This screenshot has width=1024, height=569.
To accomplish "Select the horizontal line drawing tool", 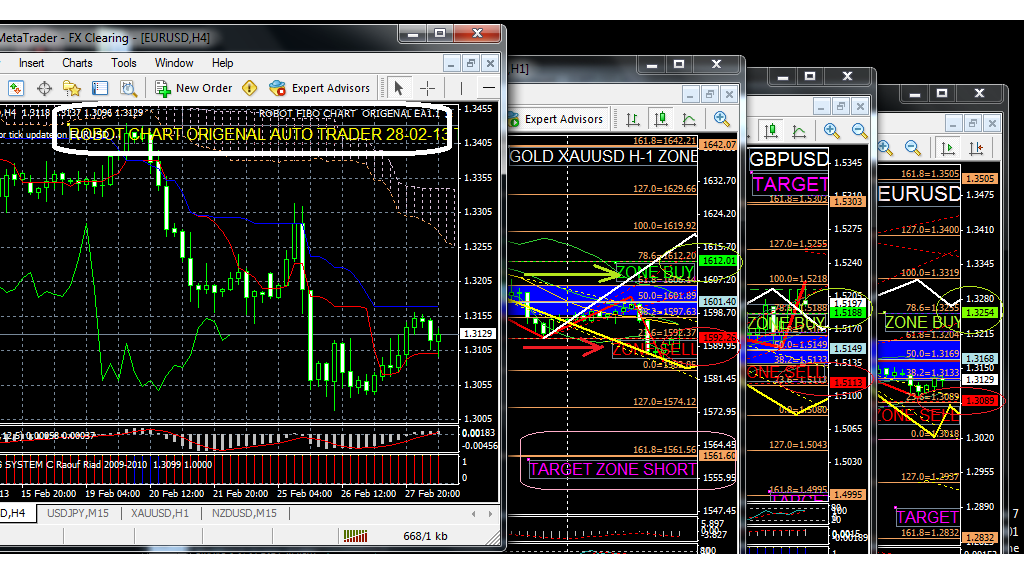I will [488, 88].
